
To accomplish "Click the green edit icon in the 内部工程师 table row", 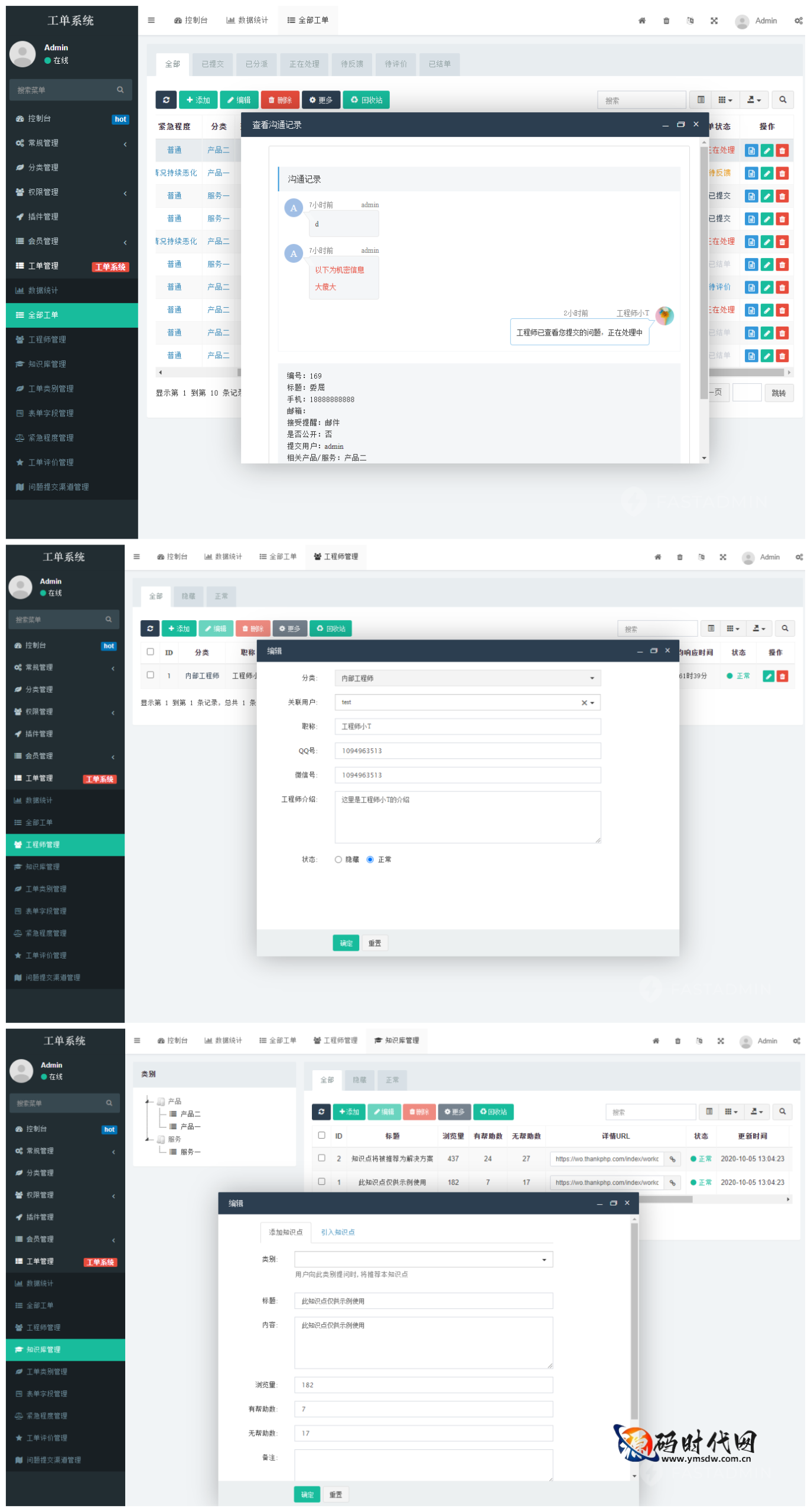I will tap(768, 676).
